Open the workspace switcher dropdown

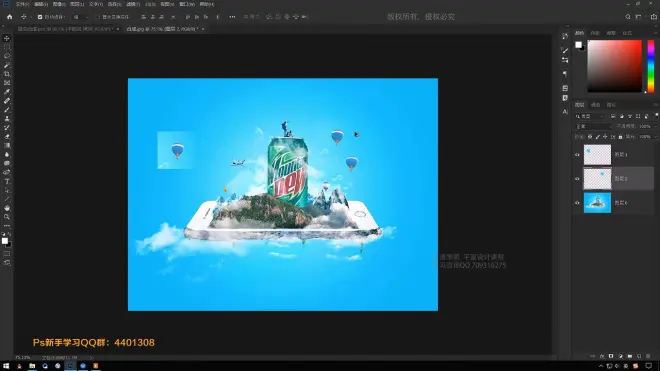[639, 17]
